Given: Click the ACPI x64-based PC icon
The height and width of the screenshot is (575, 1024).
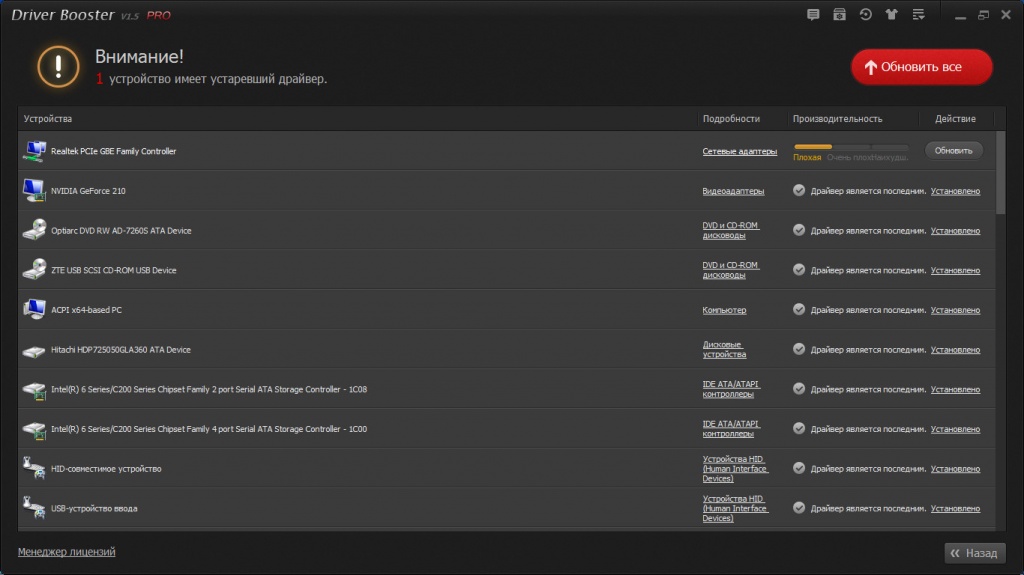Looking at the screenshot, I should [34, 310].
